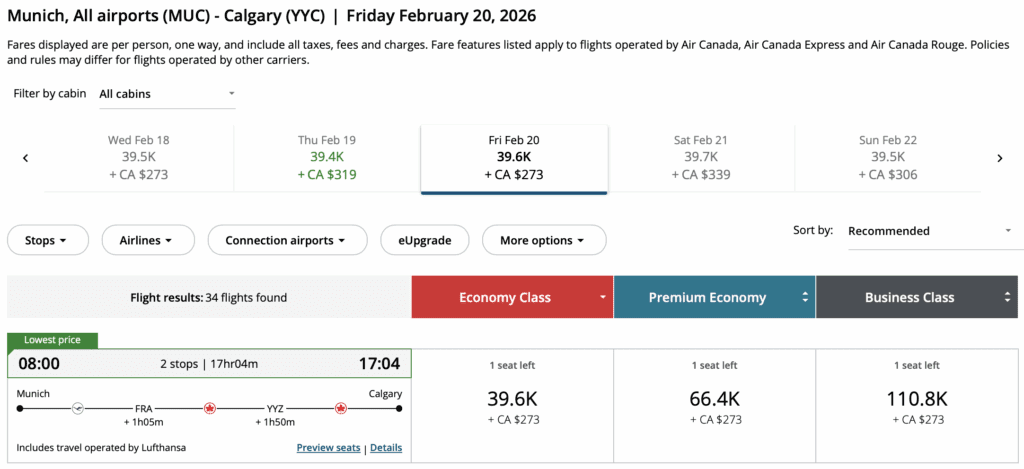
Task: Select the Thu Feb 19 date tab
Action: [327, 158]
